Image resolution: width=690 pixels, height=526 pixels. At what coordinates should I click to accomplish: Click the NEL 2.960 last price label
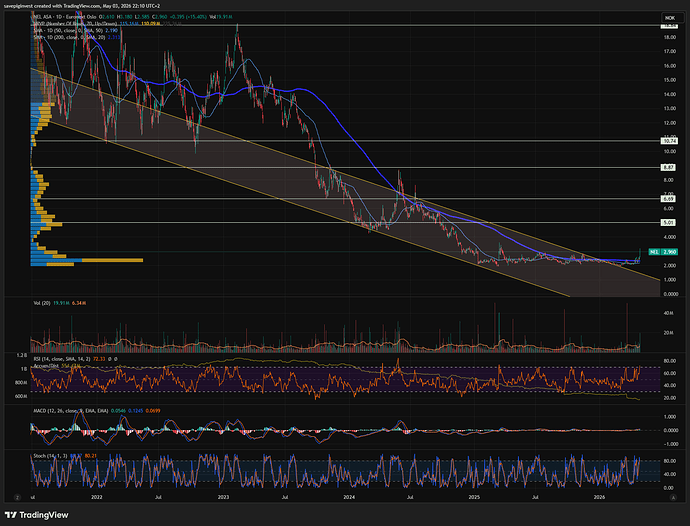[663, 252]
